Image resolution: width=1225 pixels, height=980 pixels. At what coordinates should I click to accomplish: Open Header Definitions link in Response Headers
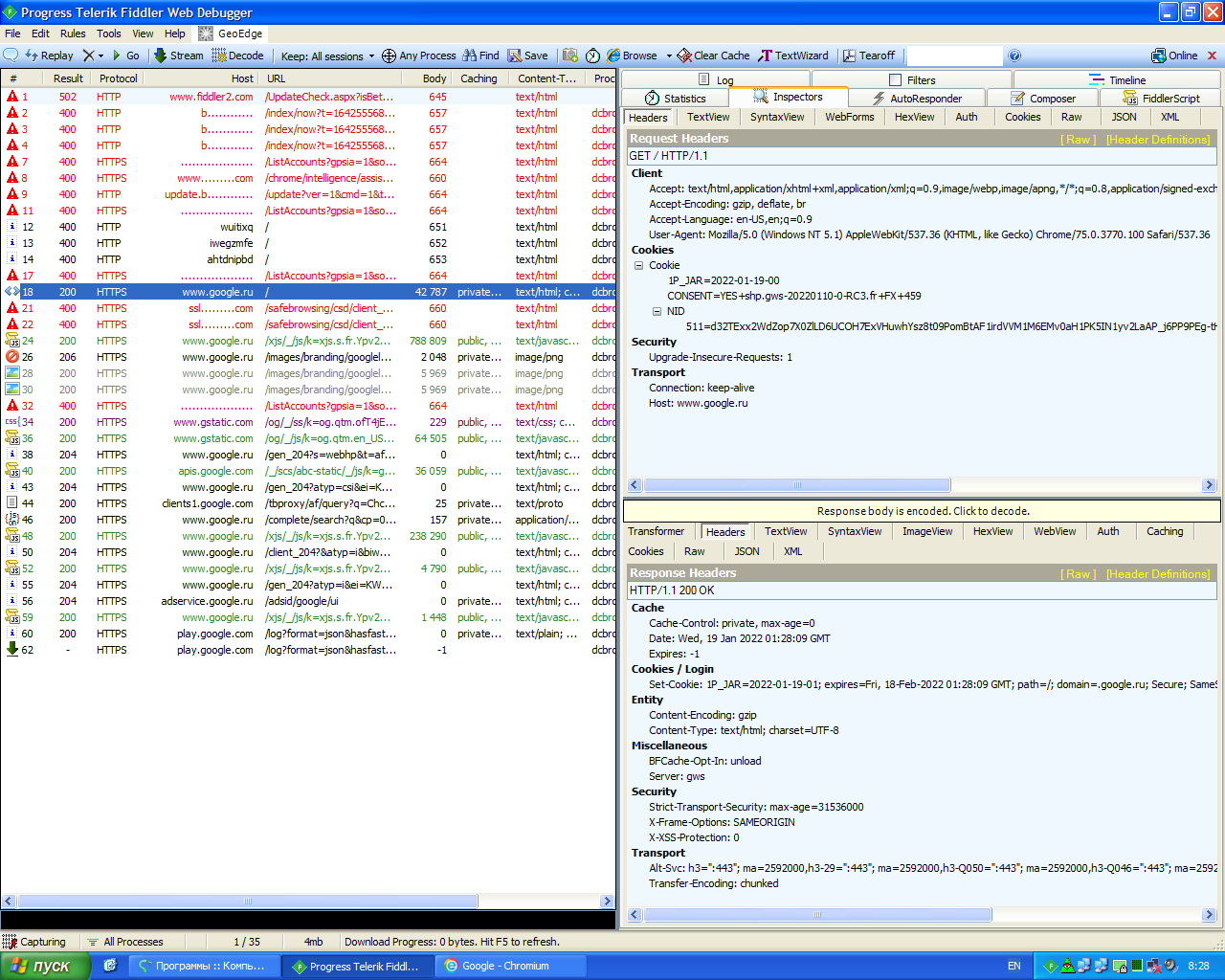pyautogui.click(x=1158, y=573)
